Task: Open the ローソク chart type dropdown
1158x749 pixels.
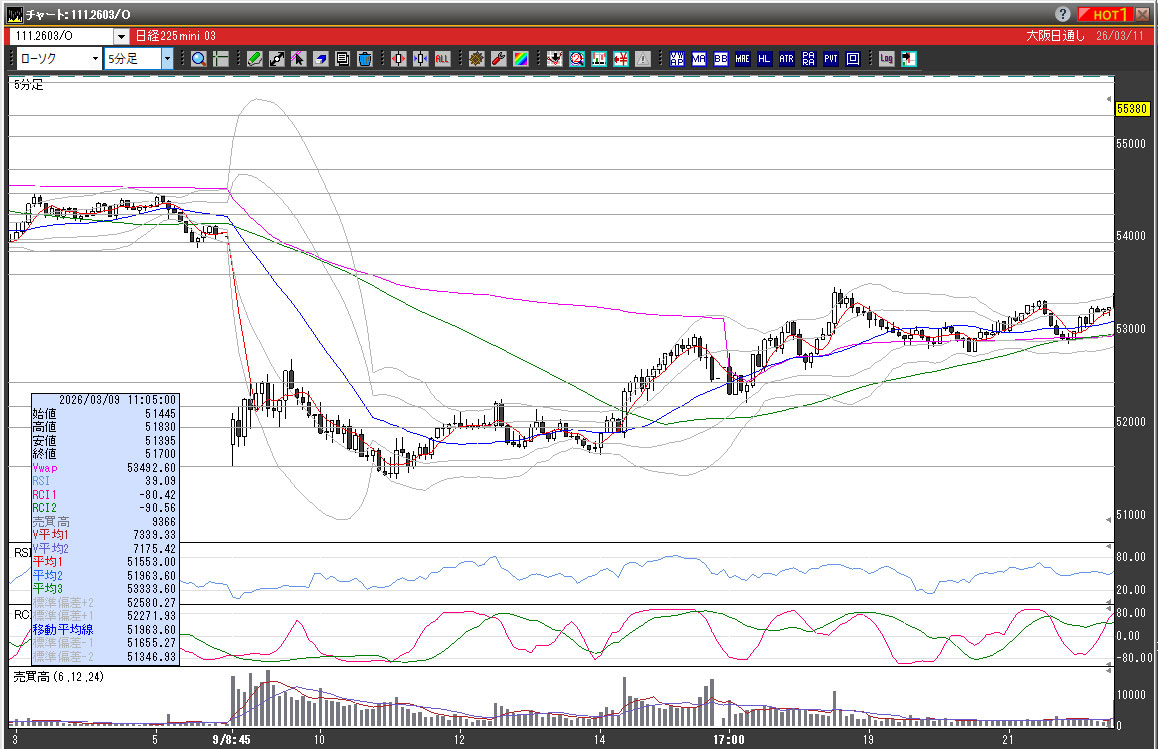Action: click(95, 59)
